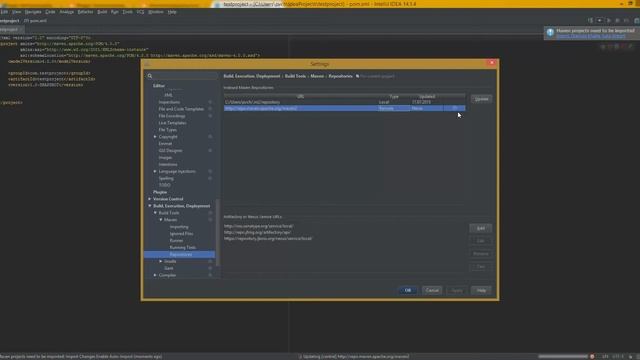Open the VCS menu
This screenshot has width=640, height=360.
pos(140,12)
